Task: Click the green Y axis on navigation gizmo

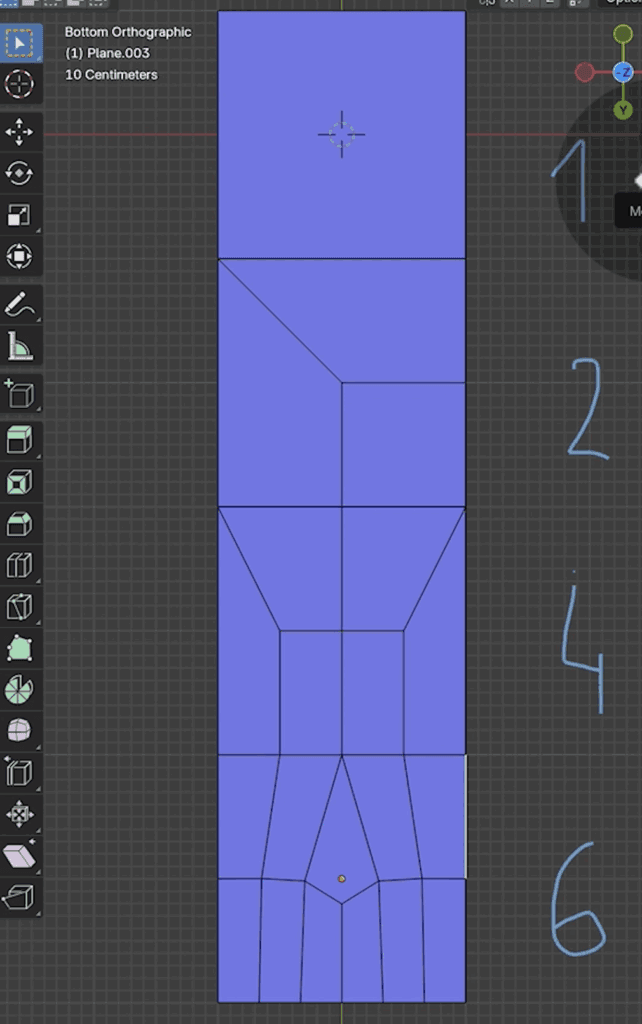Action: (x=623, y=110)
